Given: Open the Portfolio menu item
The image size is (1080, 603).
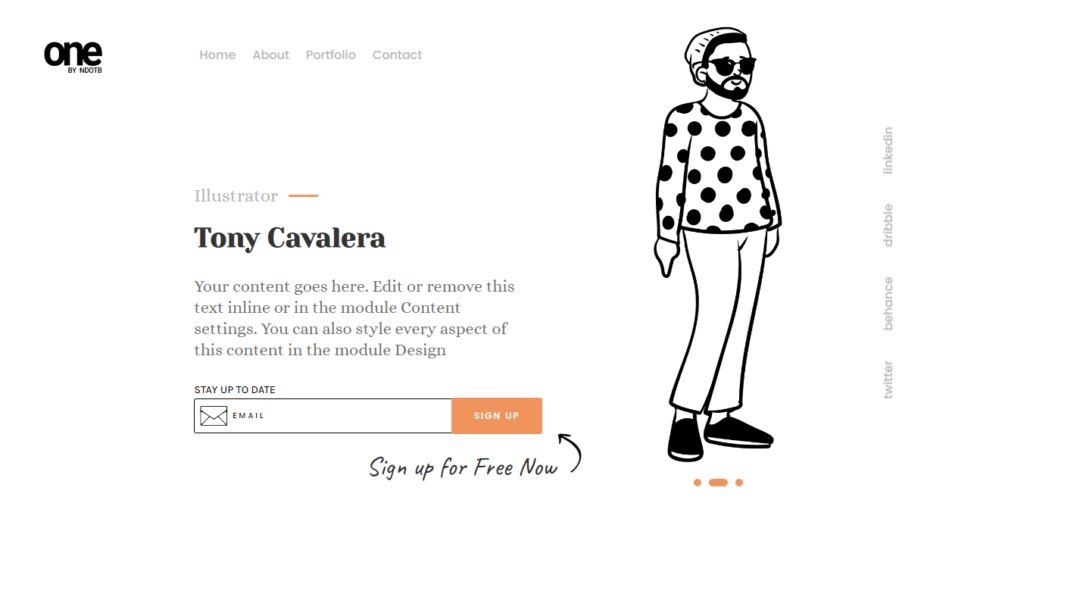Looking at the screenshot, I should pos(331,55).
